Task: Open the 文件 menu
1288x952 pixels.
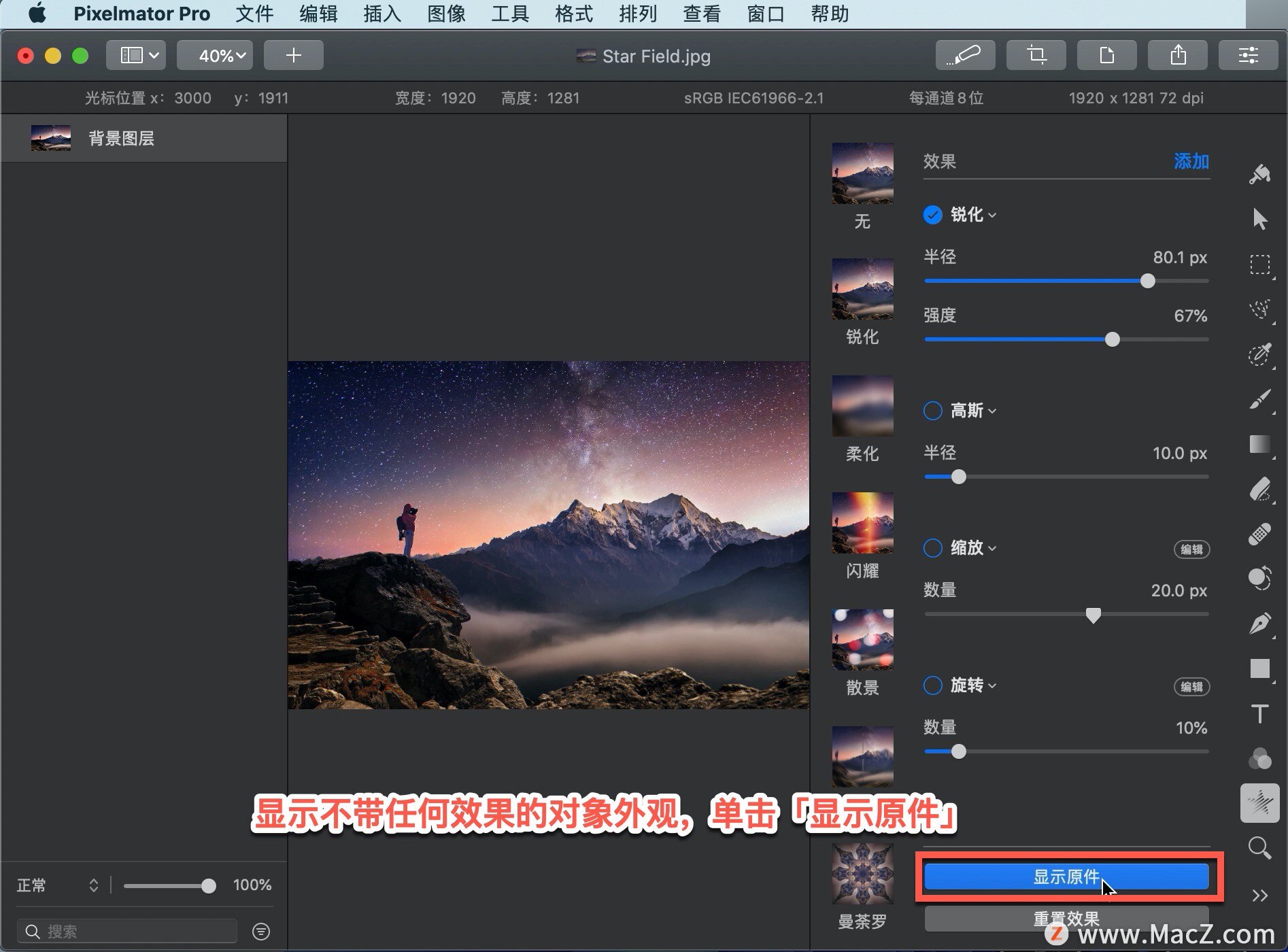Action: coord(254,14)
